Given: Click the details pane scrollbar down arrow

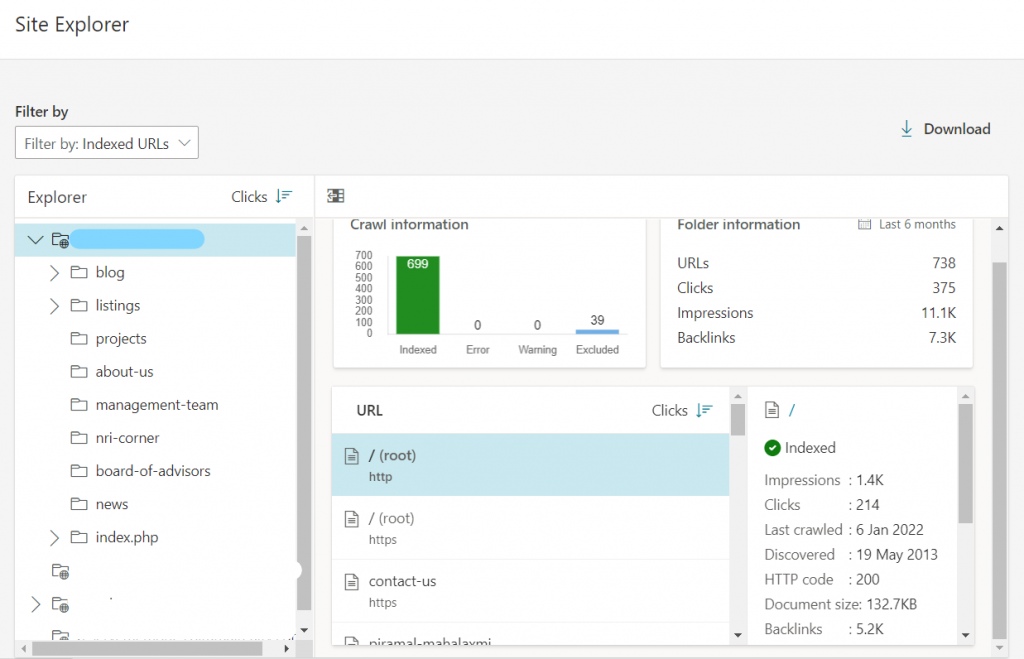Looking at the screenshot, I should (x=965, y=635).
